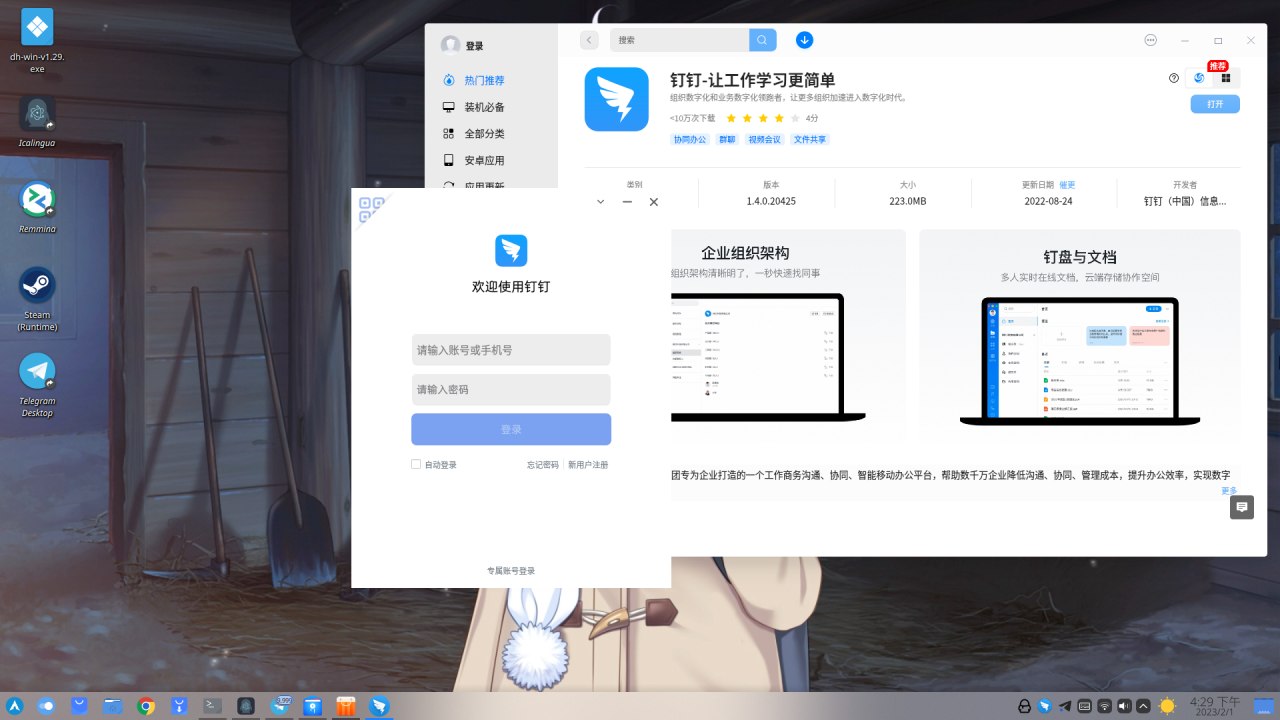Select the Windows version icon
The image size is (1280, 720).
pyautogui.click(x=1226, y=78)
